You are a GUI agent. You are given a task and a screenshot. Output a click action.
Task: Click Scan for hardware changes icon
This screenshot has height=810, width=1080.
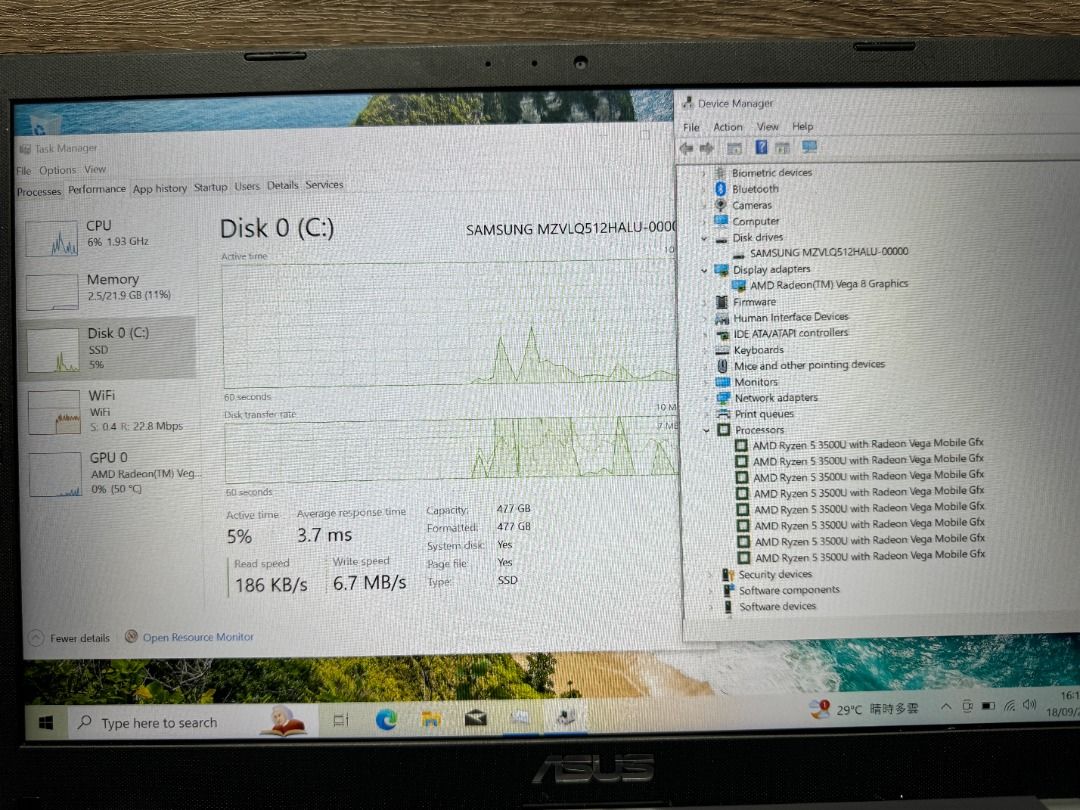click(810, 147)
